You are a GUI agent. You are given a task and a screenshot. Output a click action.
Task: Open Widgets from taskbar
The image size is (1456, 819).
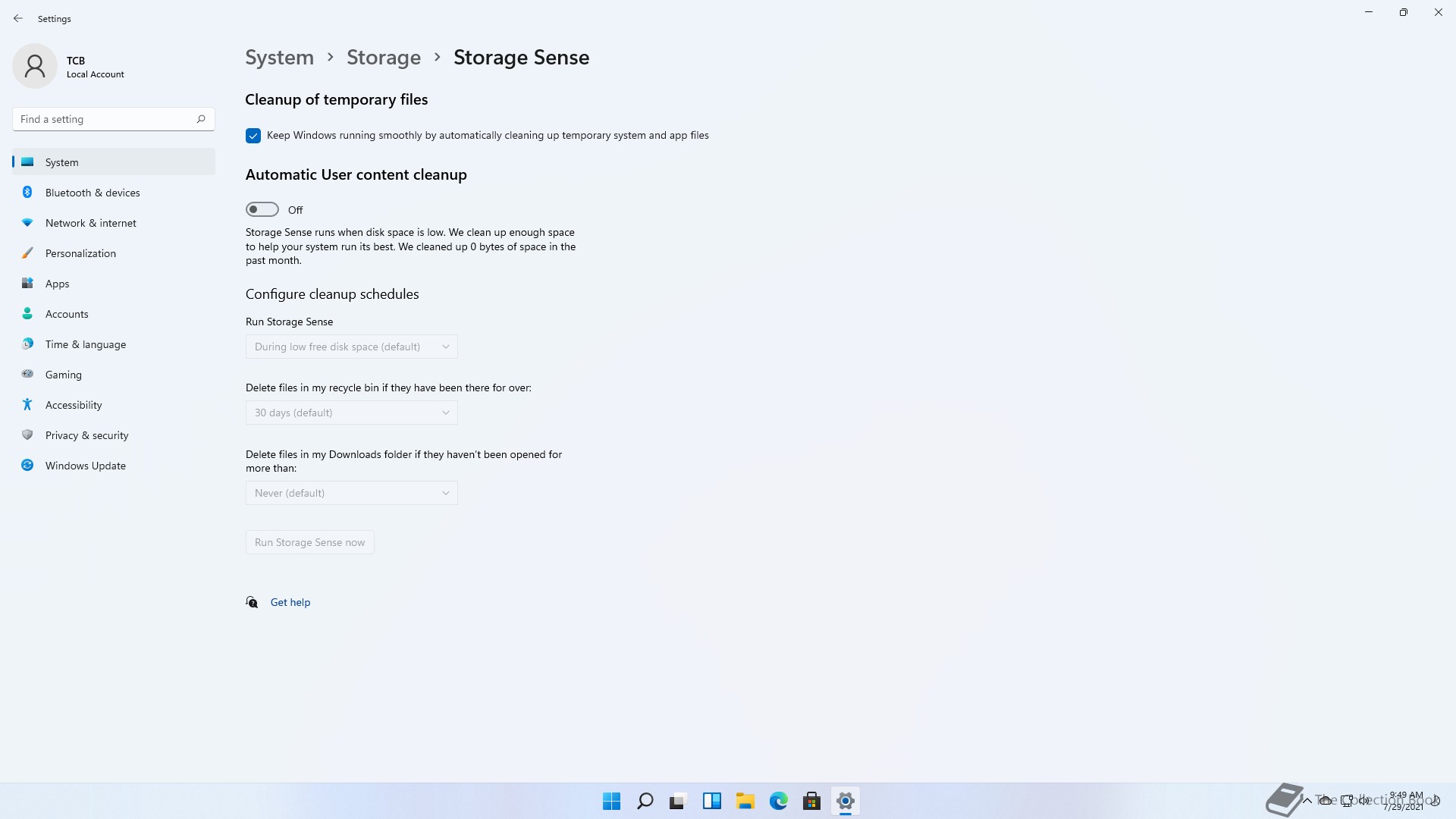pos(711,801)
